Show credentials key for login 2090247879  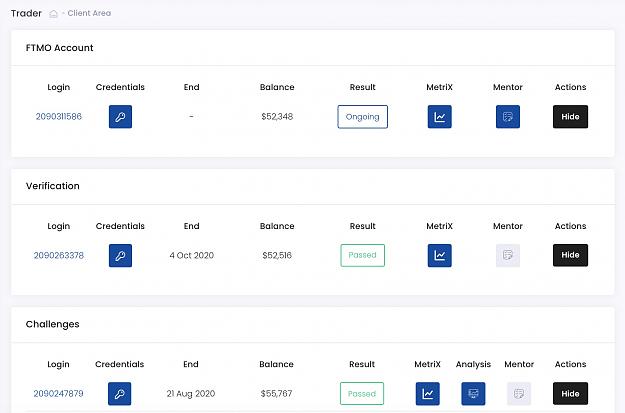(120, 394)
